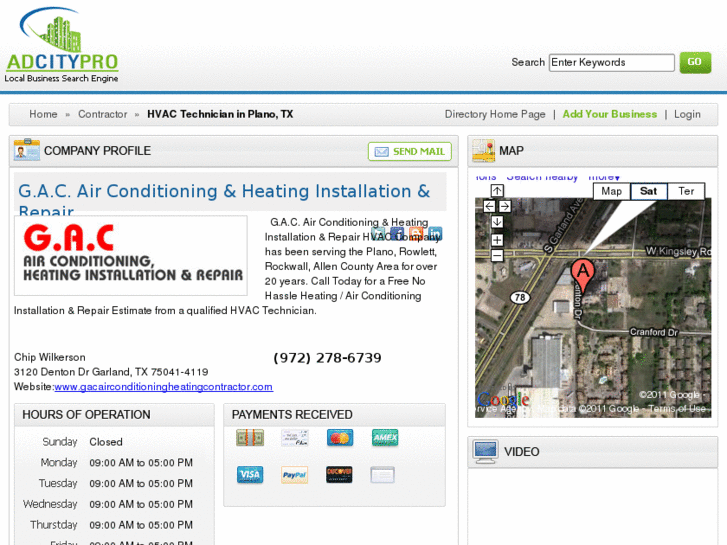
Task: Pan the map up with arrow
Action: (x=497, y=191)
